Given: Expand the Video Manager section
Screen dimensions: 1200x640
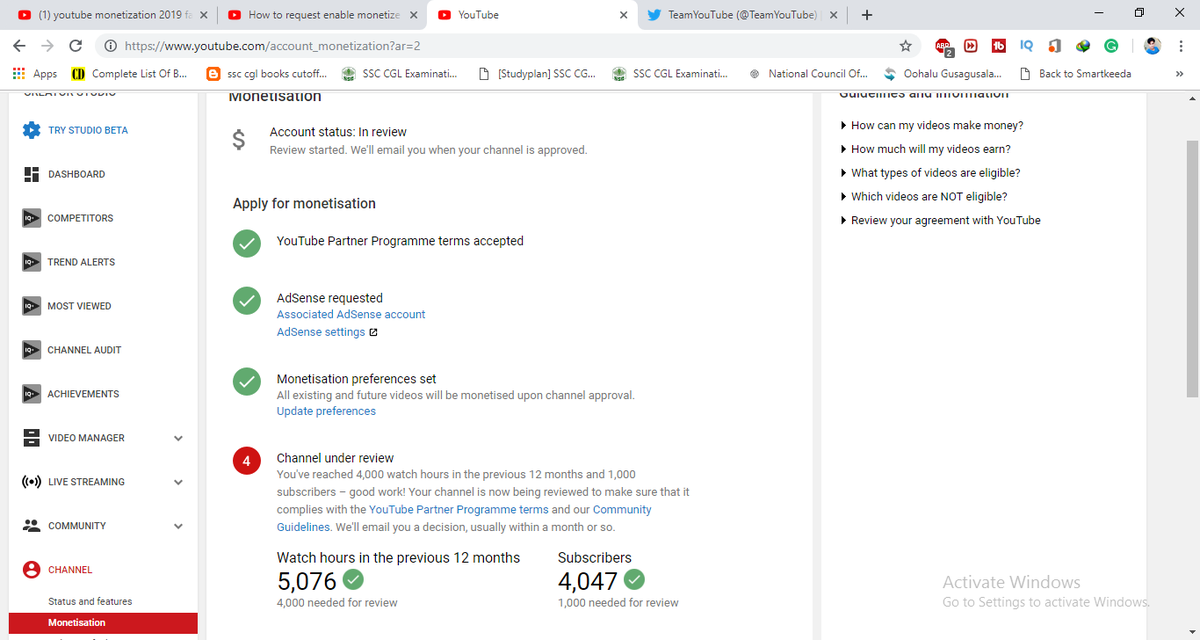Looking at the screenshot, I should (x=178, y=438).
